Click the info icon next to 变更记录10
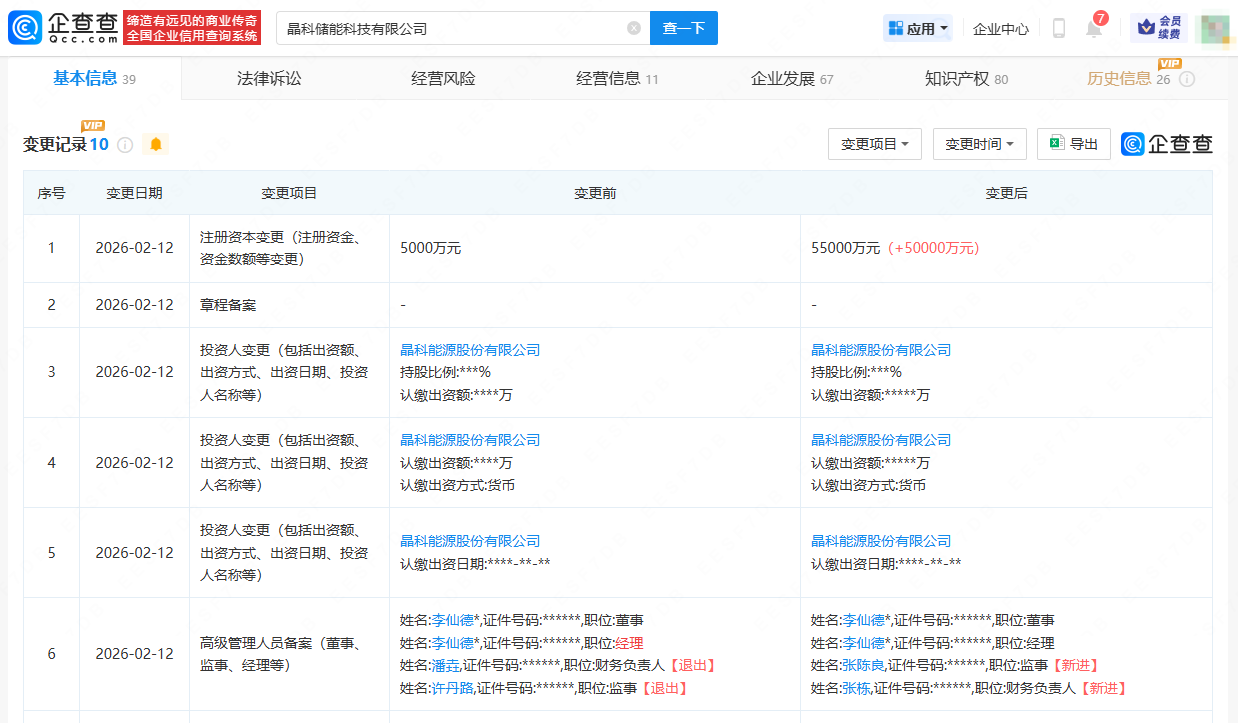 pos(124,145)
